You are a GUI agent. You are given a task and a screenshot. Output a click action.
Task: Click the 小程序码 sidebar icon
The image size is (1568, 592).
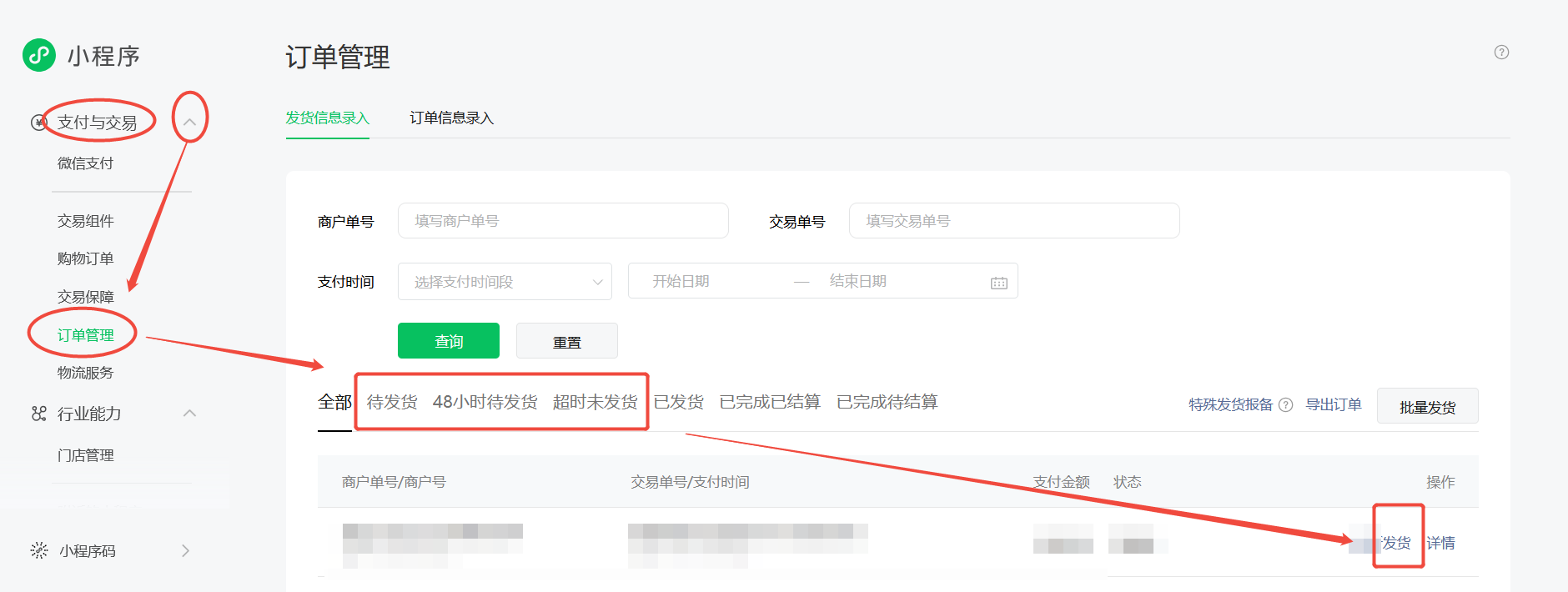(38, 550)
